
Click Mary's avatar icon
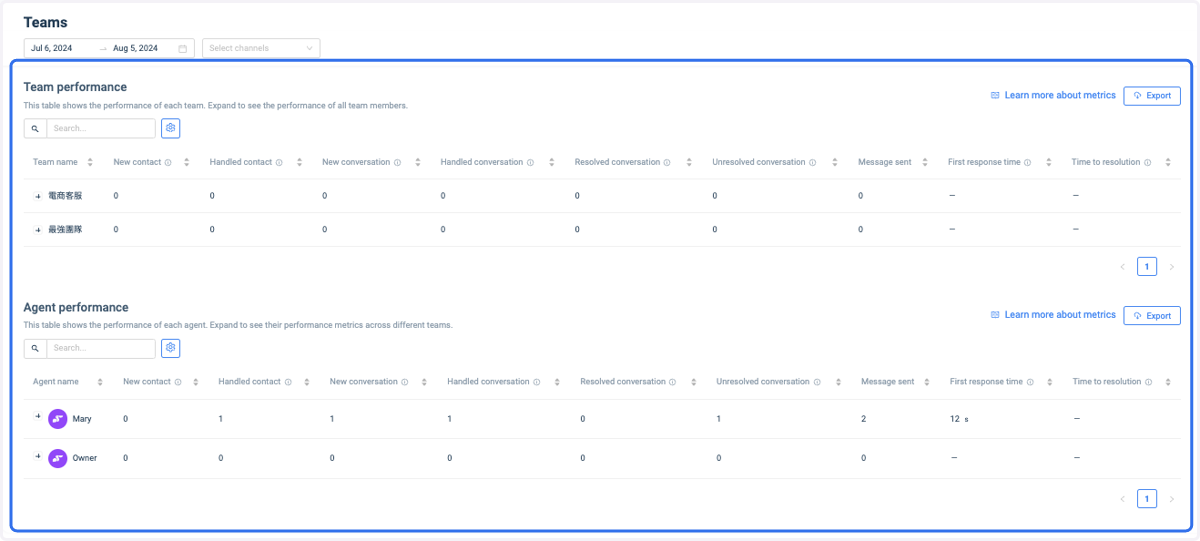(58, 419)
